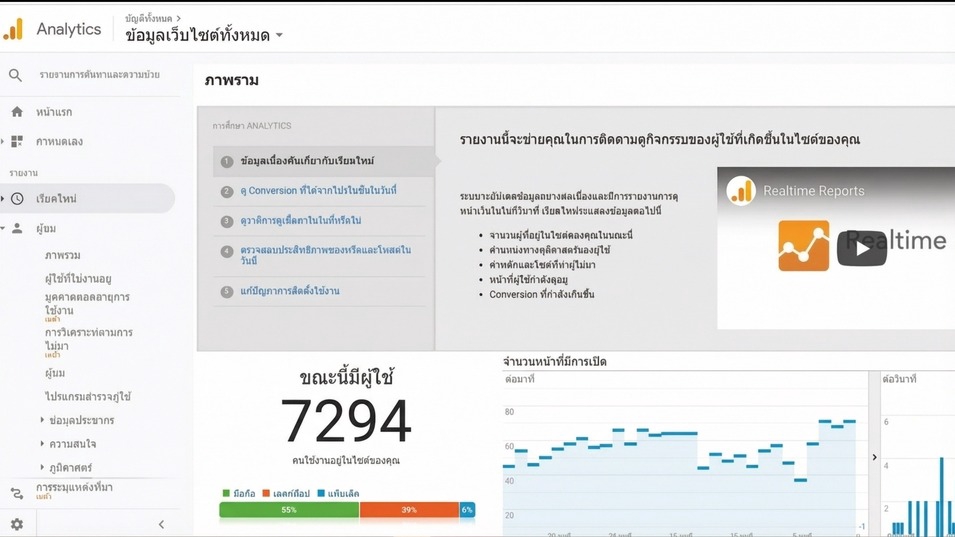Open the home icon in sidebar
This screenshot has height=537, width=955.
tap(17, 111)
